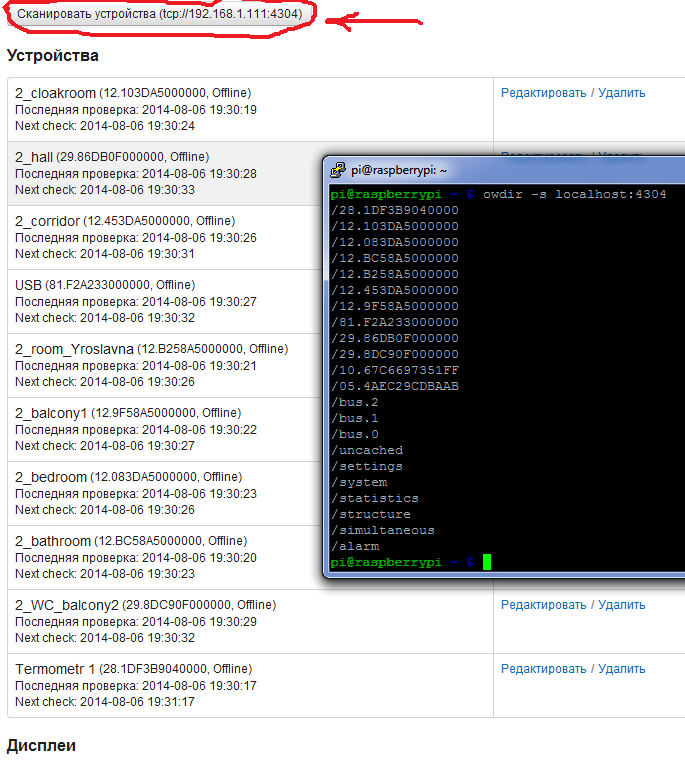Click Удалить link for Termometr 1

pos(621,669)
